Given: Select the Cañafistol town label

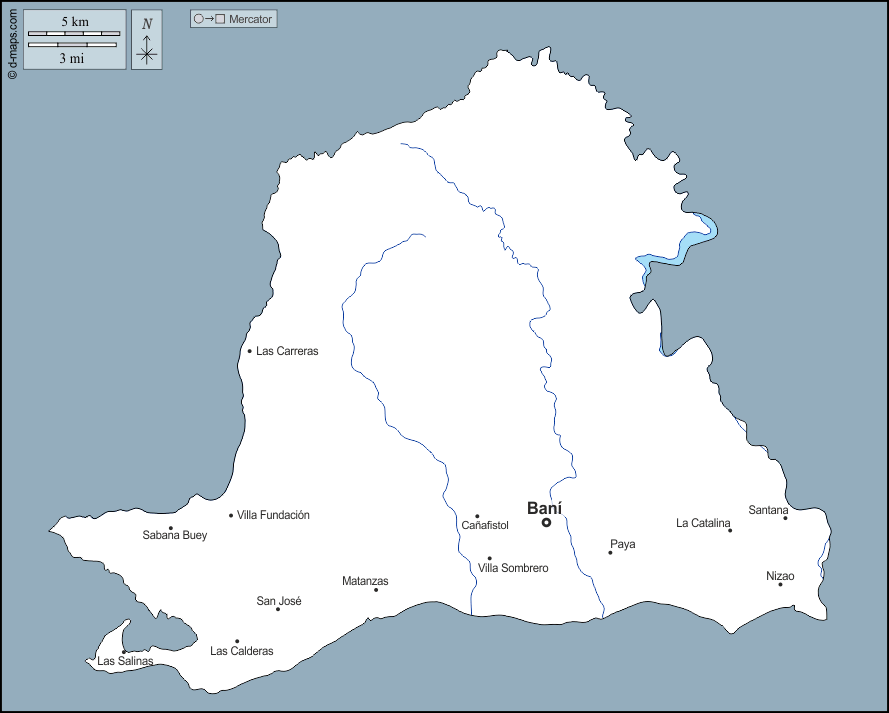Looking at the screenshot, I should tap(485, 525).
